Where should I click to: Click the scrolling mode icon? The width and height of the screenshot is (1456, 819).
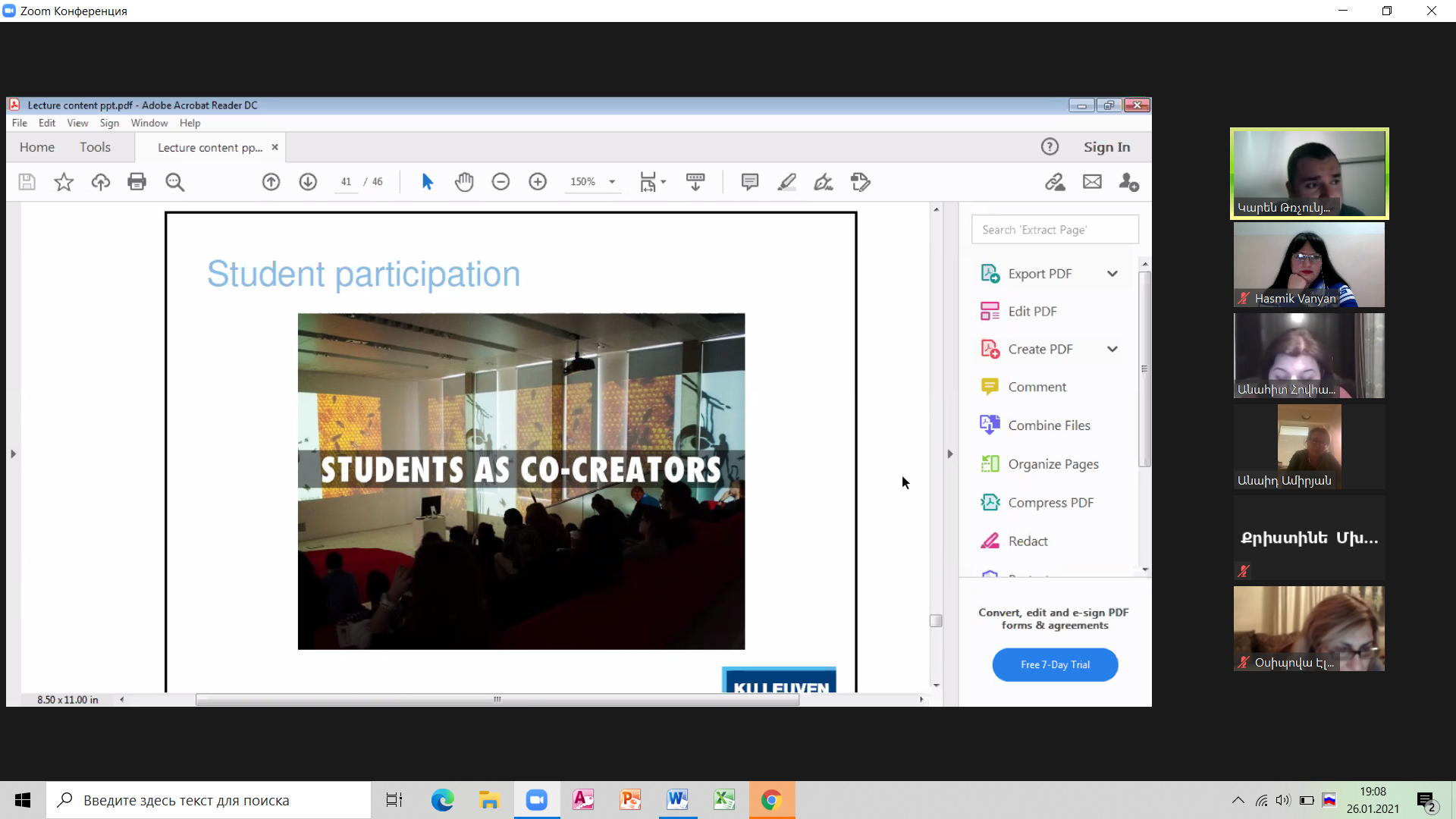coord(695,182)
